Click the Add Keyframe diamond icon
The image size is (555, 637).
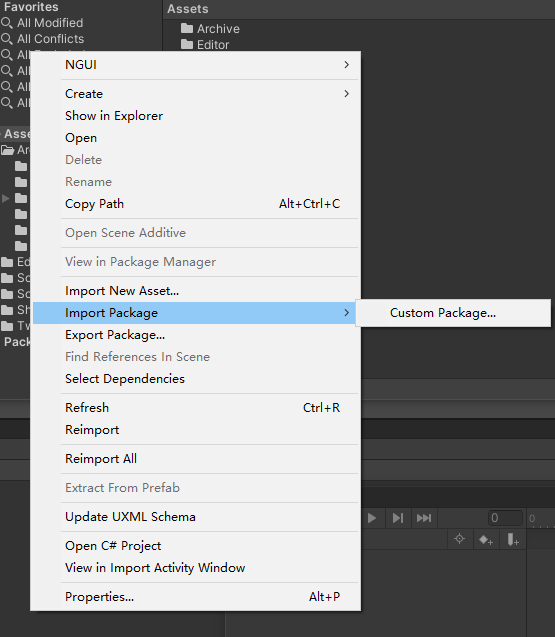(x=486, y=540)
